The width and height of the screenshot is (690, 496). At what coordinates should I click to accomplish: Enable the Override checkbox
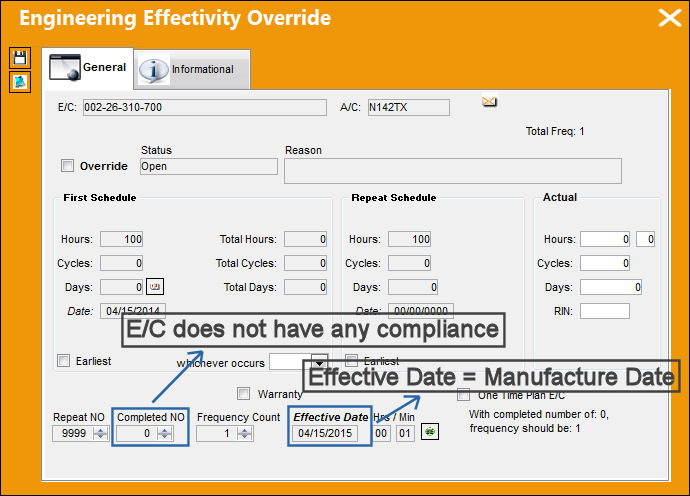[x=67, y=165]
